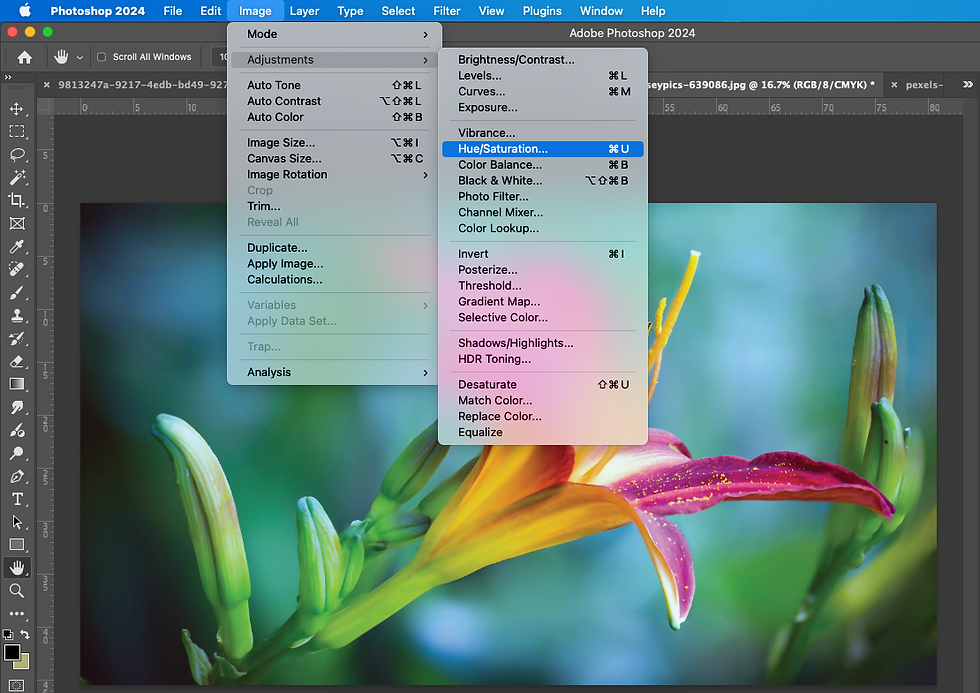Choose Hue/Saturation... adjustment
Image resolution: width=980 pixels, height=693 pixels.
point(542,149)
